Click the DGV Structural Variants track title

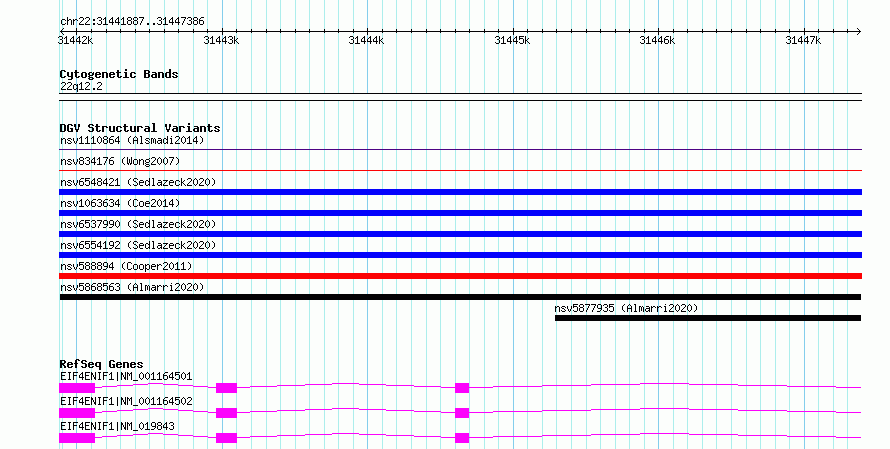point(140,128)
